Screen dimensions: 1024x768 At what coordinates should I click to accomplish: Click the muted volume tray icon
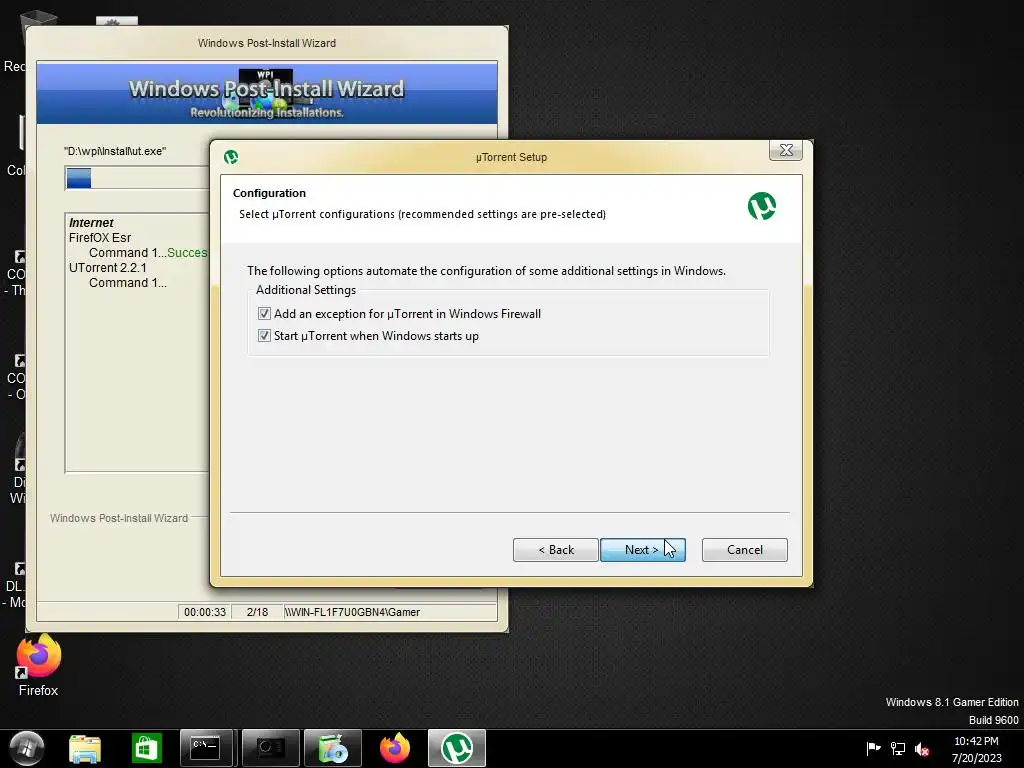[x=922, y=749]
